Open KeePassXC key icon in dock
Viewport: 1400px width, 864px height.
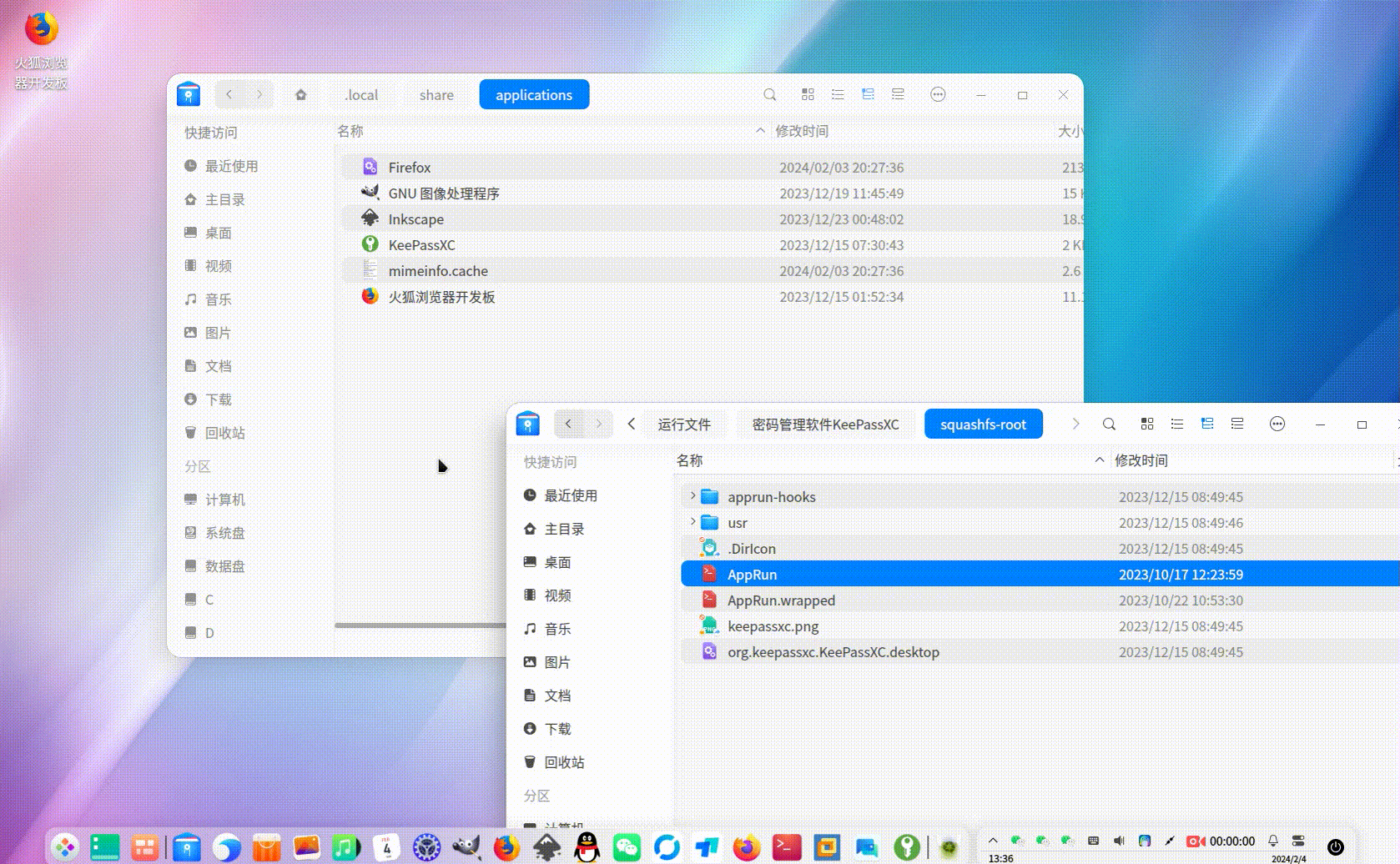coord(907,847)
